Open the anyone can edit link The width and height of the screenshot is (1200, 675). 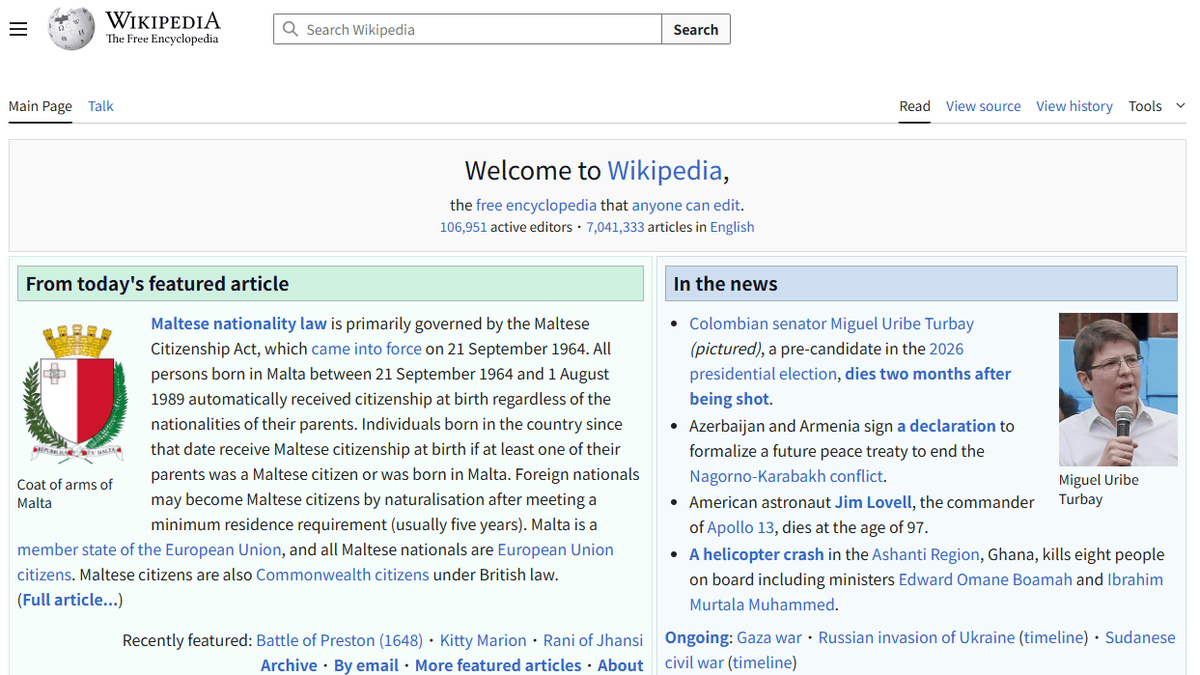(686, 205)
